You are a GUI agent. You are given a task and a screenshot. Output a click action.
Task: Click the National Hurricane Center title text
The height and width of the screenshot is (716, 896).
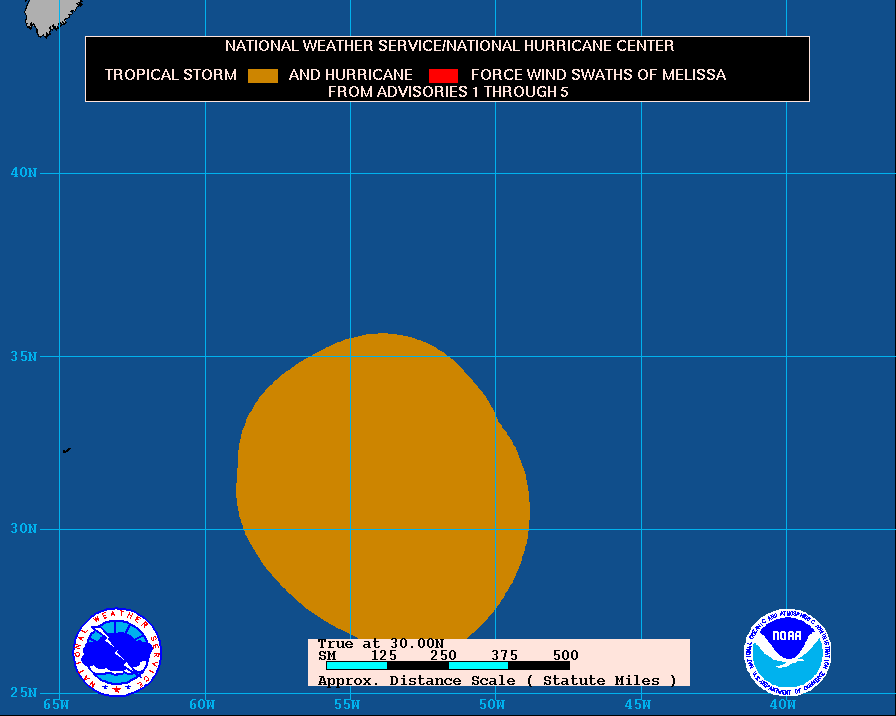click(449, 46)
